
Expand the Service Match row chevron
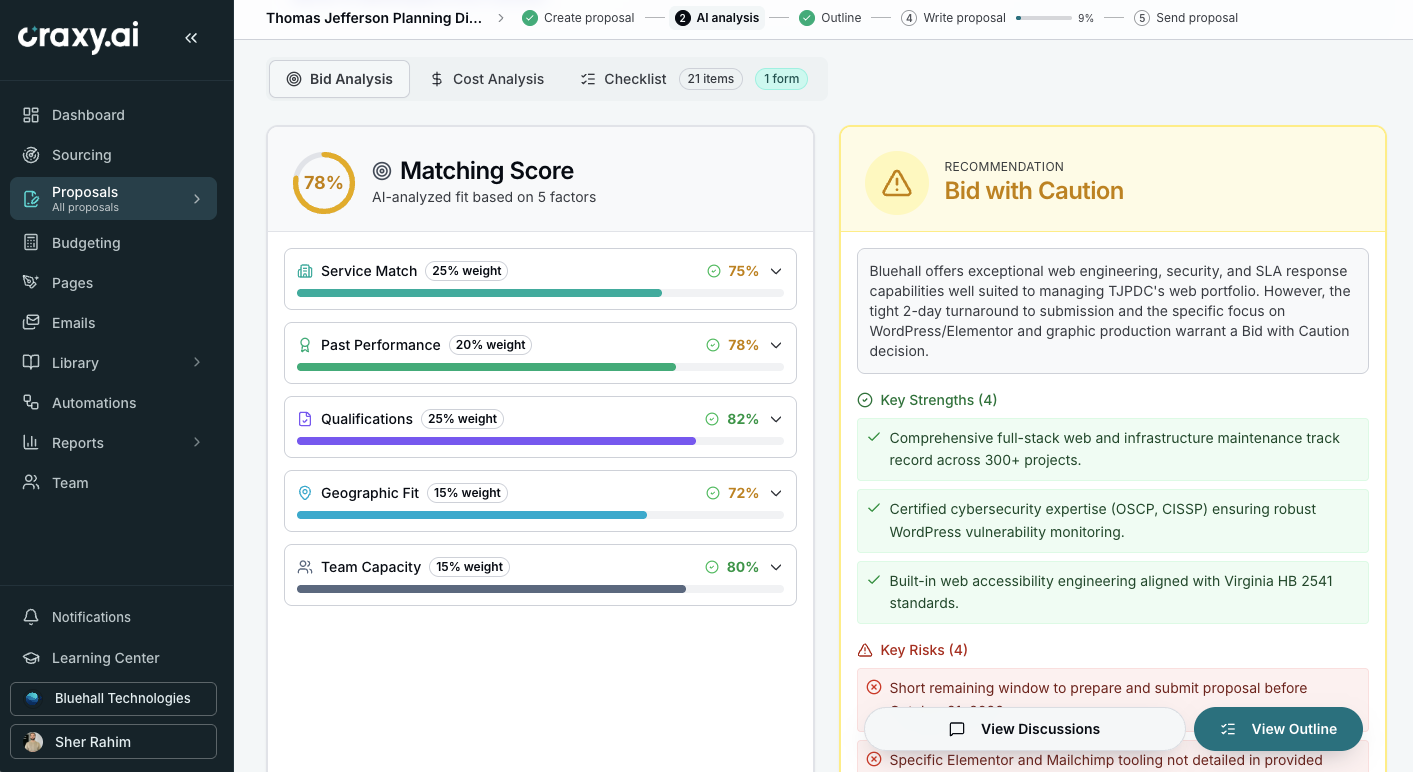[776, 271]
